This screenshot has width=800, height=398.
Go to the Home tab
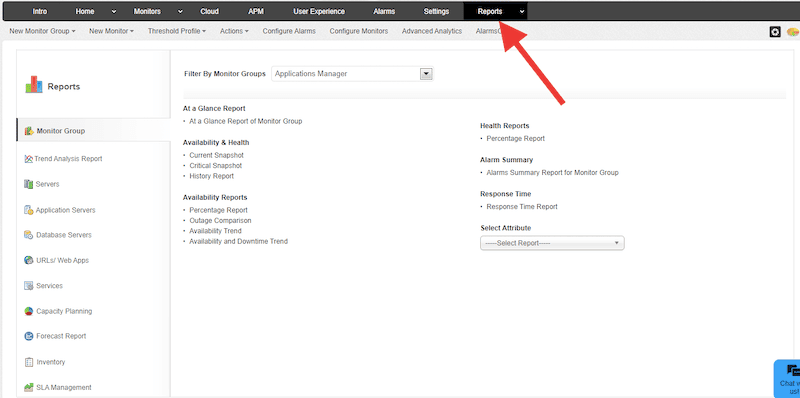[x=85, y=11]
